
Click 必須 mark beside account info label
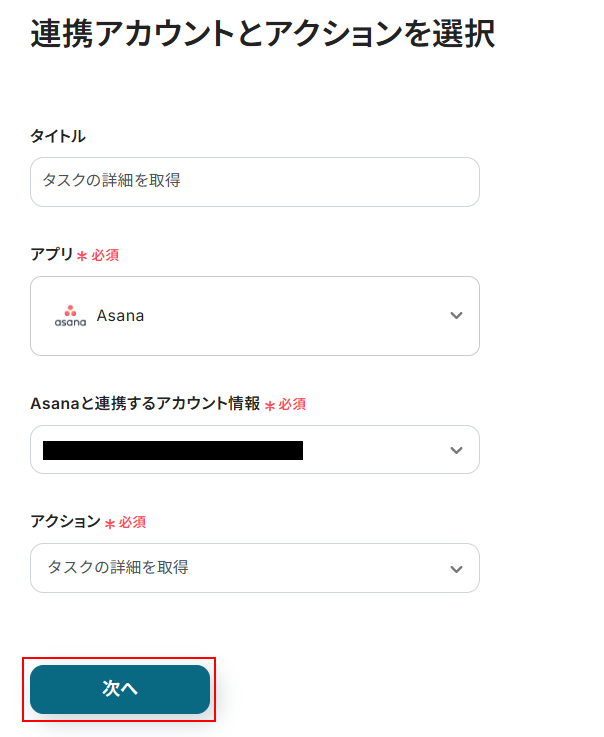point(292,405)
